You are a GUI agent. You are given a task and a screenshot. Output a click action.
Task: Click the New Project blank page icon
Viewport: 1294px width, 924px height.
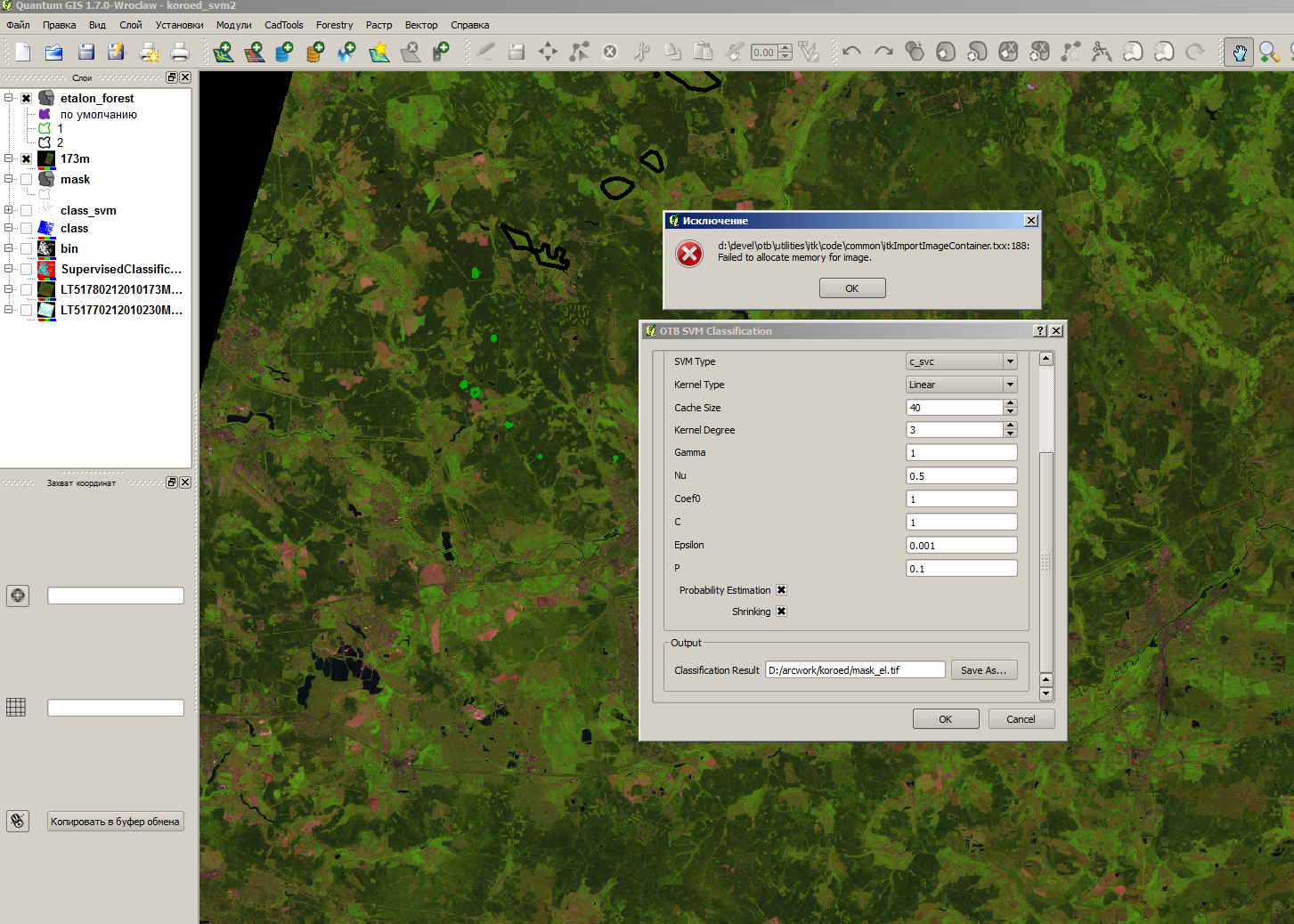coord(23,53)
